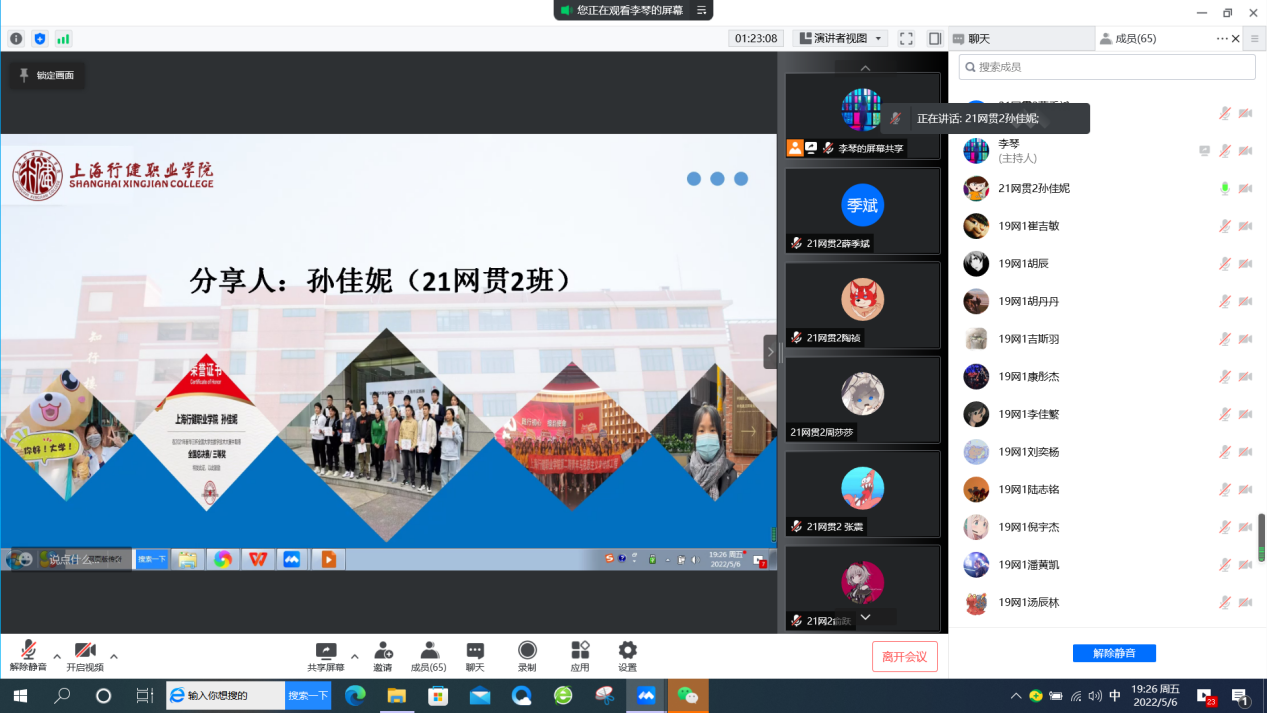Open the 邀请 invite icon
The width and height of the screenshot is (1267, 713).
[383, 656]
